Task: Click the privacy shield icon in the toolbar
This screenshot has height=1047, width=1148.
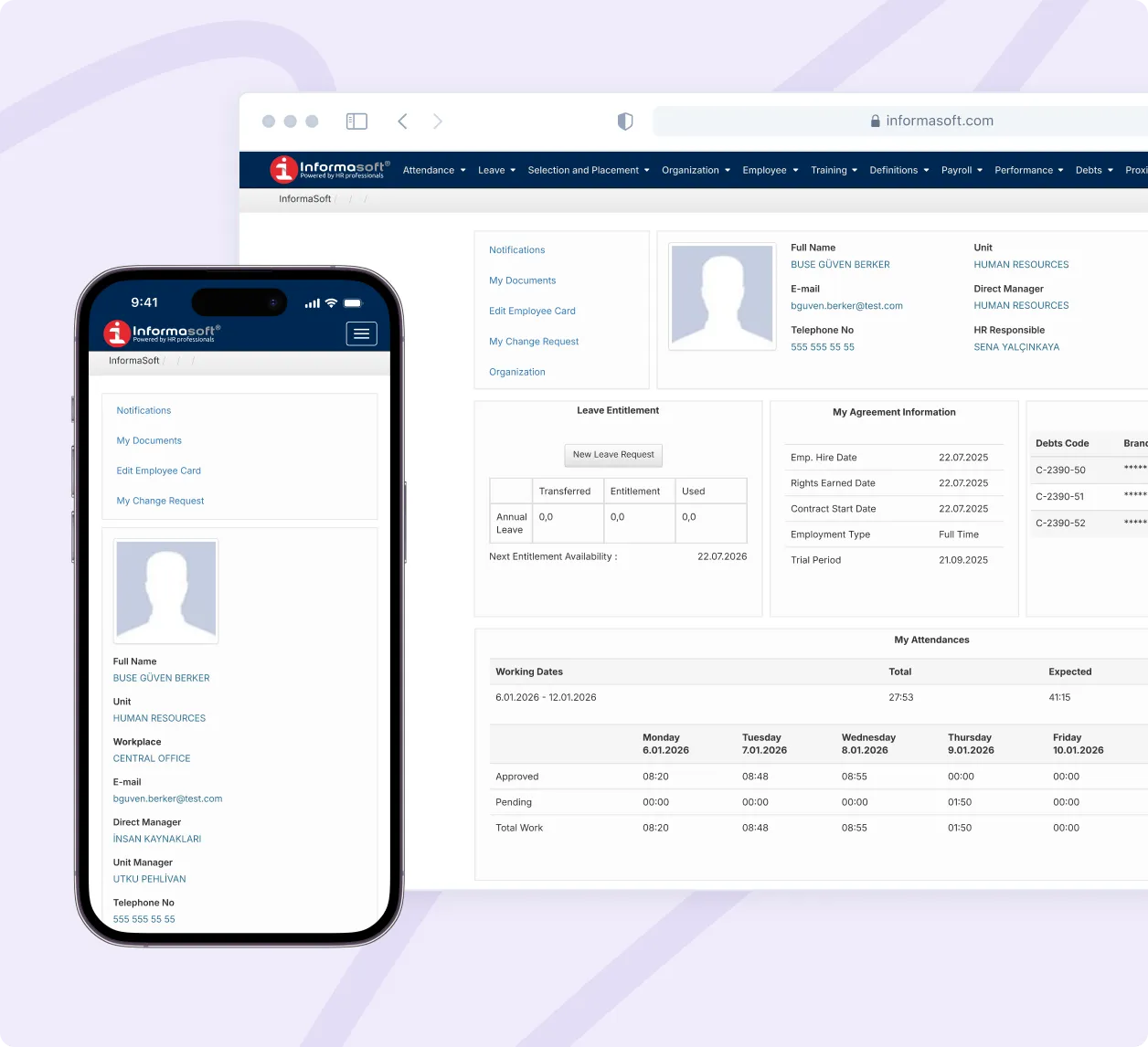Action: pyautogui.click(x=625, y=121)
